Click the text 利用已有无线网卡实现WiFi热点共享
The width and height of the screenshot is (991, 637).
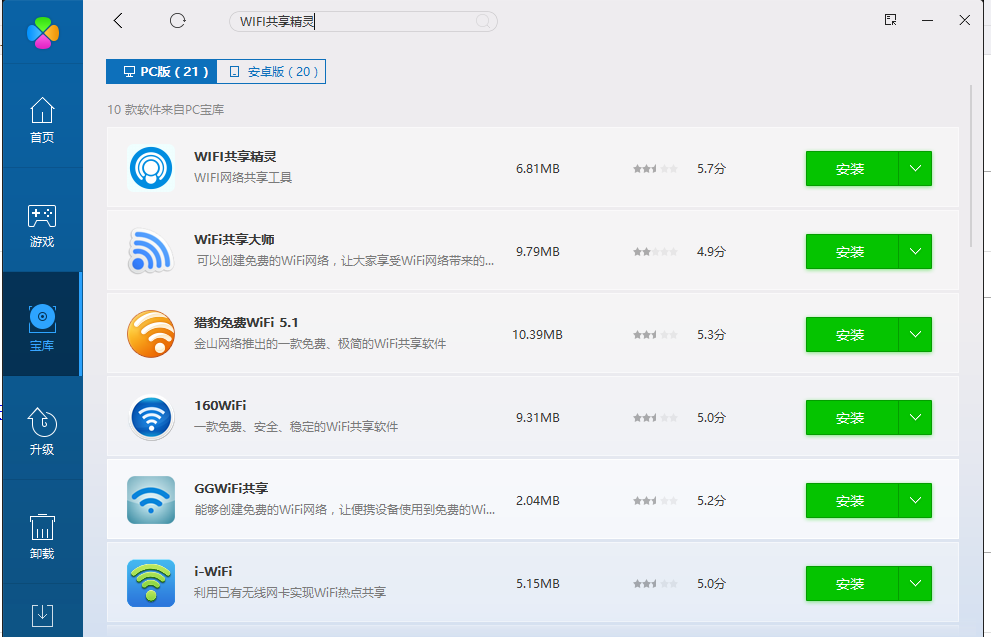pos(289,592)
